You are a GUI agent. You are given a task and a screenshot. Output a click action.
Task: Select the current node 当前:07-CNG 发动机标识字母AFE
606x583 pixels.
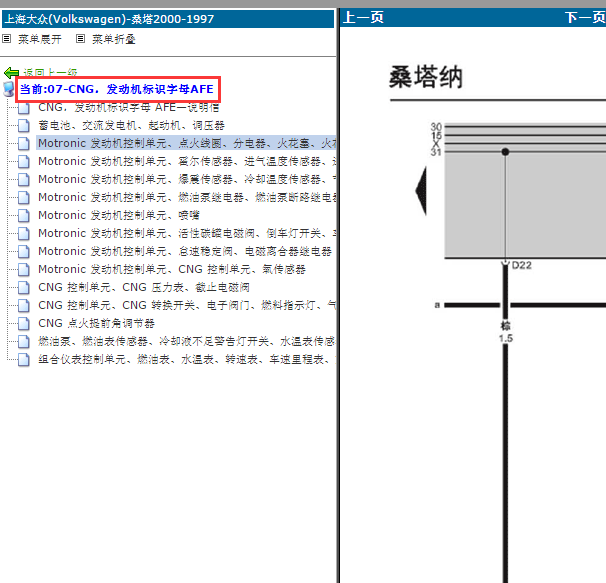coord(117,89)
